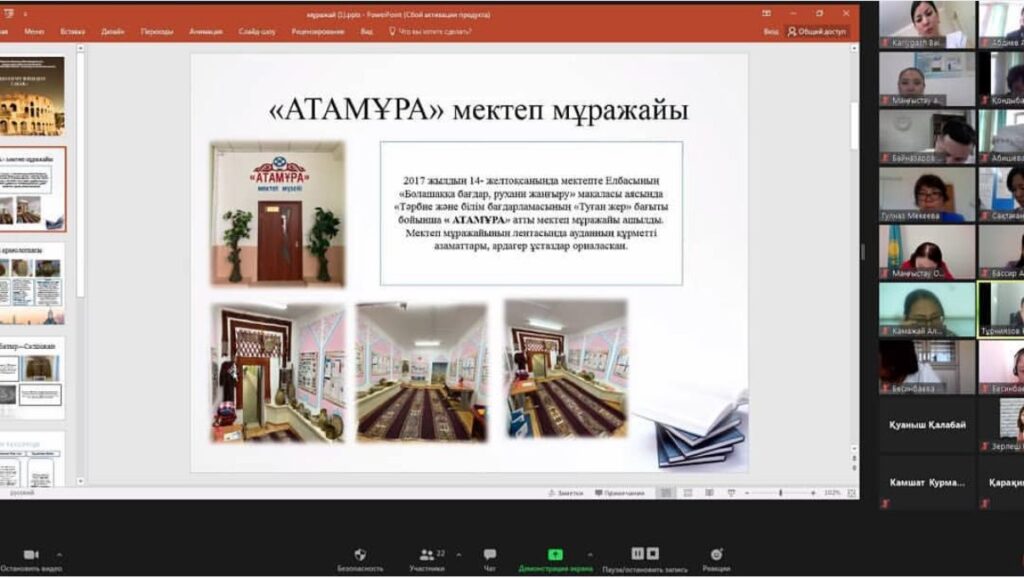This screenshot has height=578, width=1024.
Task: Open the Вставка ribbon tab
Action: click(x=72, y=31)
